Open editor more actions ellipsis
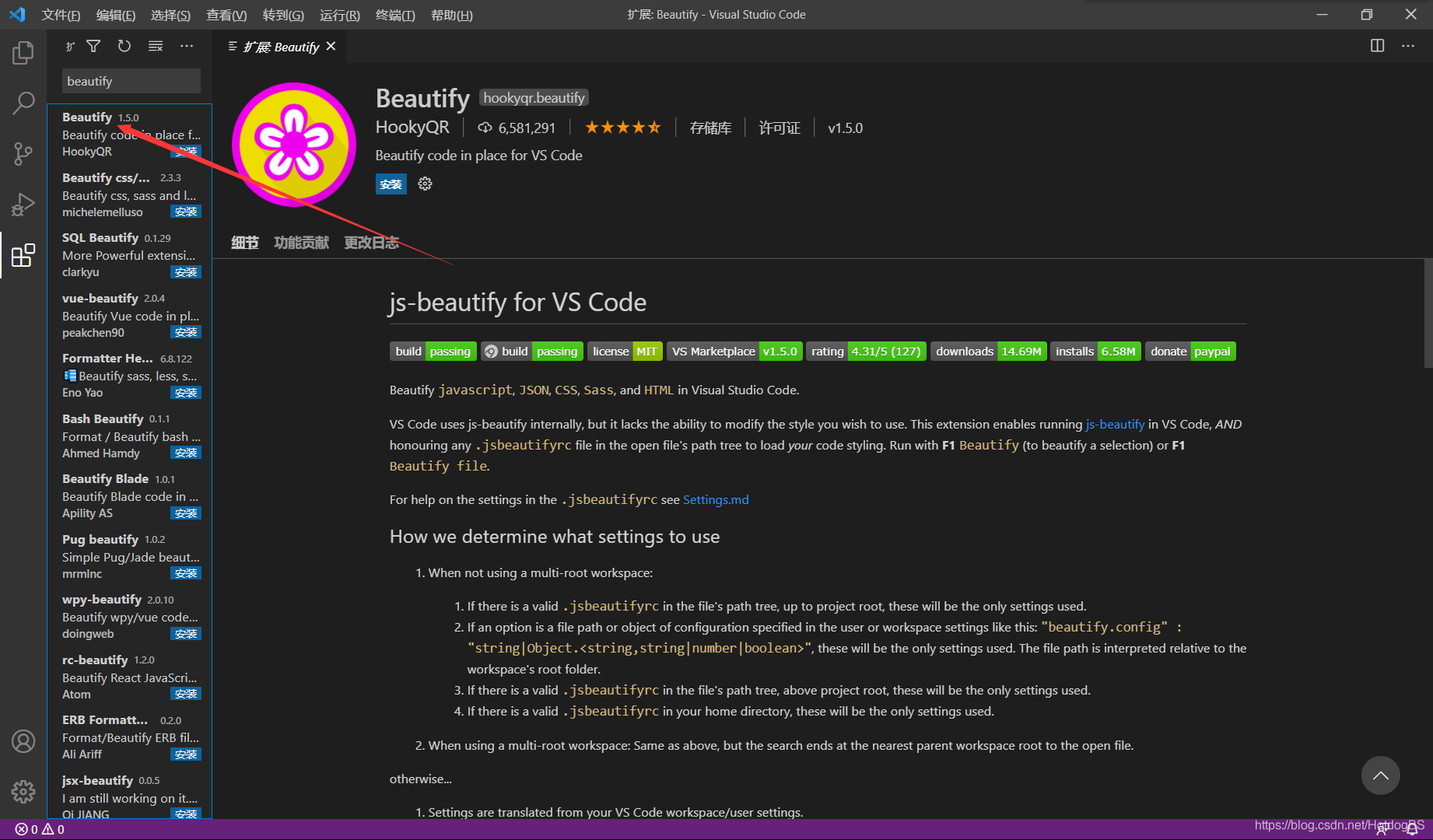This screenshot has height=840, width=1433. click(x=1408, y=46)
